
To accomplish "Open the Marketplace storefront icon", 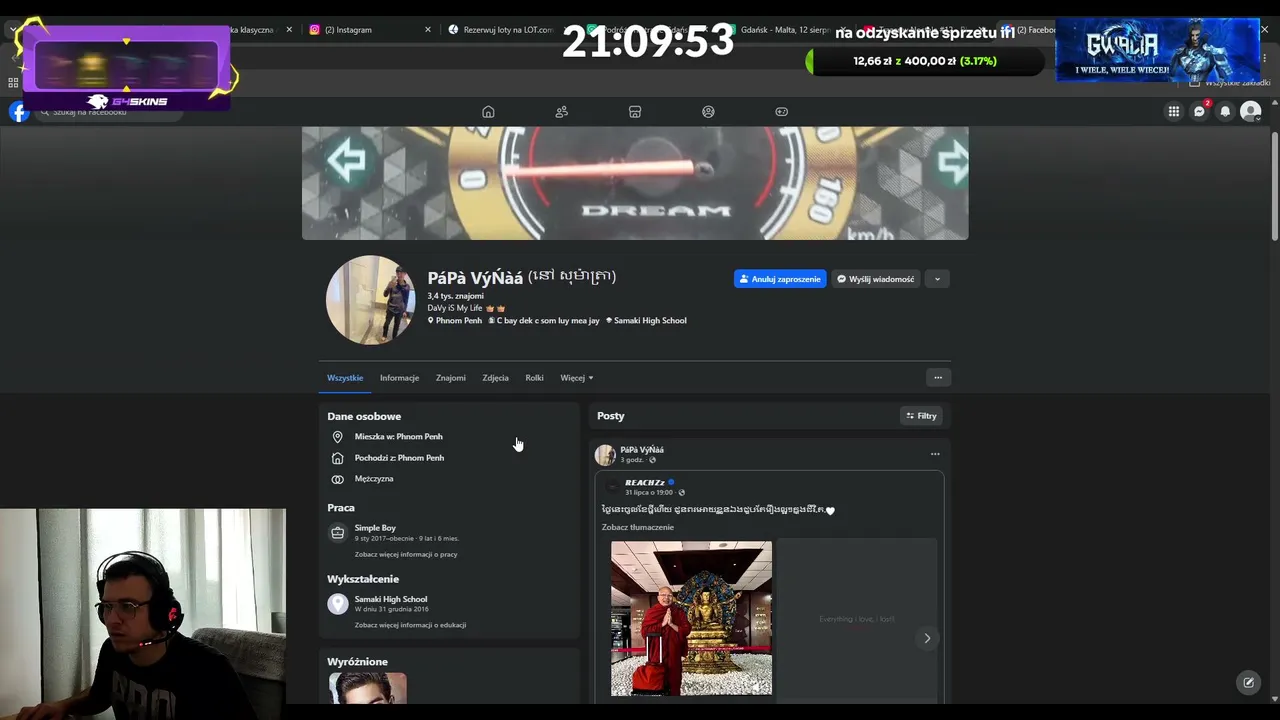I will [635, 112].
